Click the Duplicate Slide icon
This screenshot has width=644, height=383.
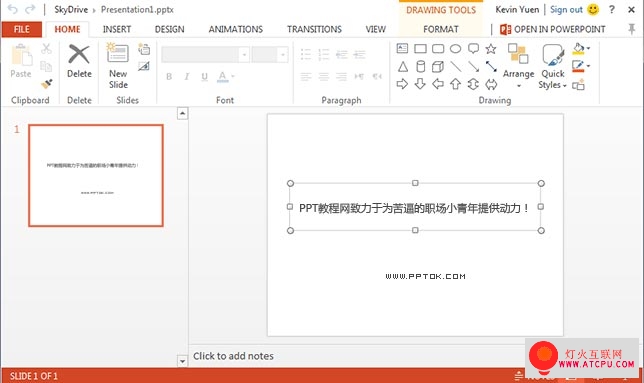(144, 49)
